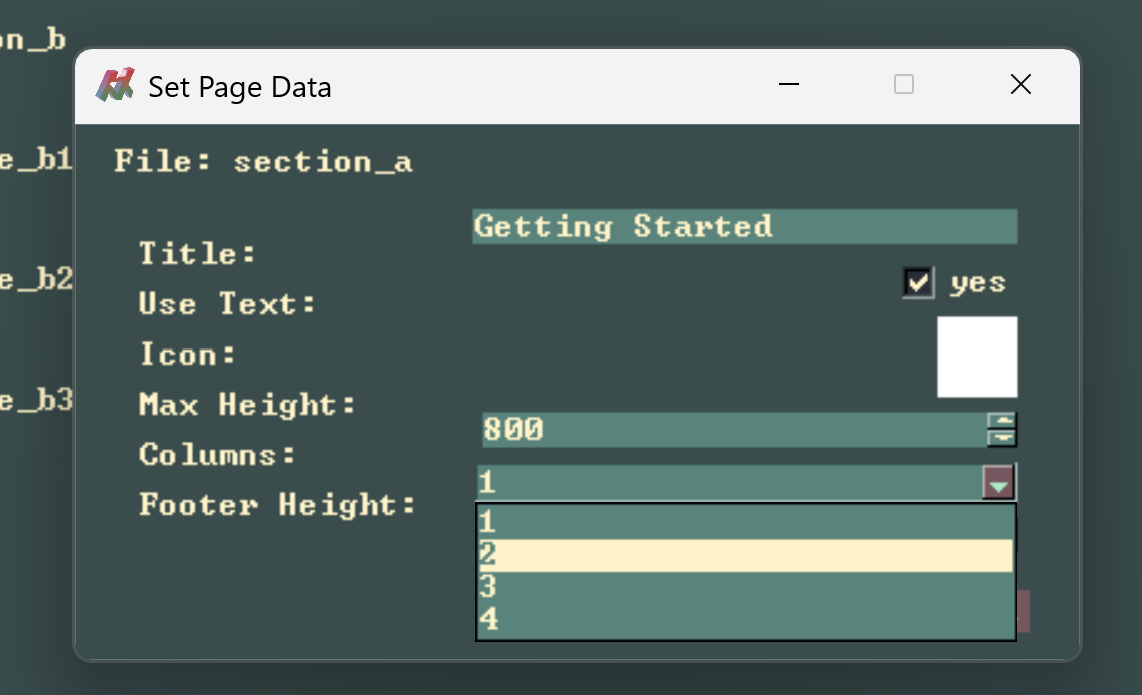Close the Set Page Data dialog

pos(1020,85)
